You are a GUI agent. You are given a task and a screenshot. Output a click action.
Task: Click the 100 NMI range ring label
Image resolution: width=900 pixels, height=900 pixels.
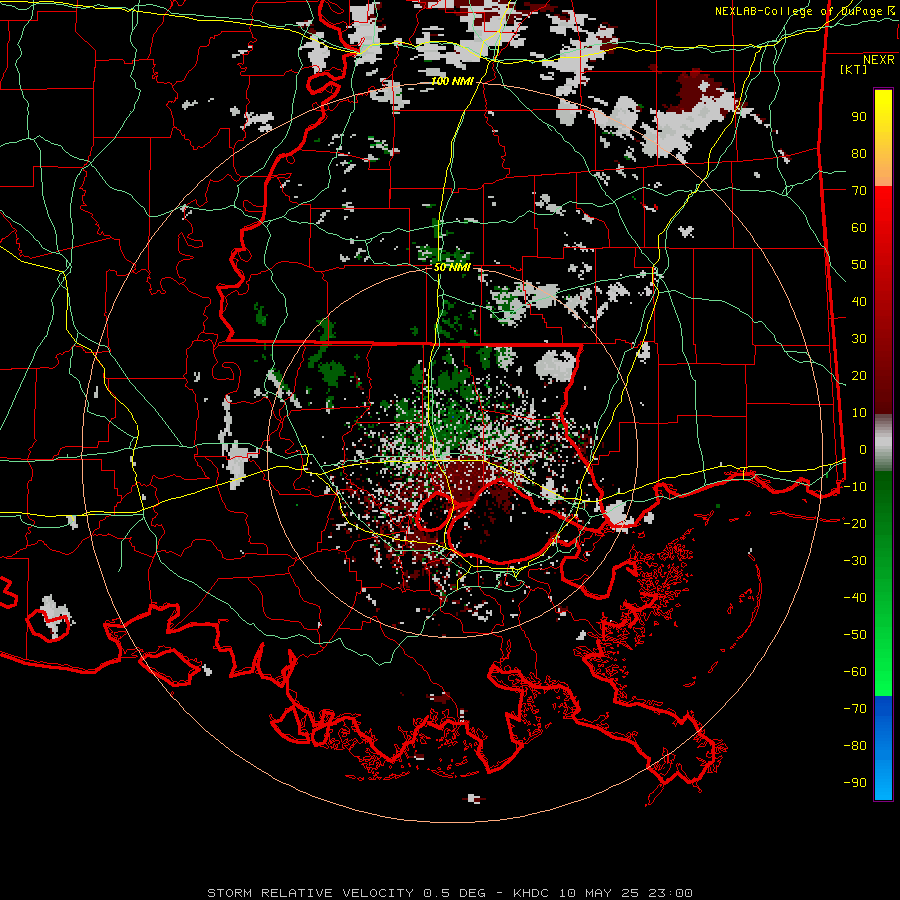[452, 82]
